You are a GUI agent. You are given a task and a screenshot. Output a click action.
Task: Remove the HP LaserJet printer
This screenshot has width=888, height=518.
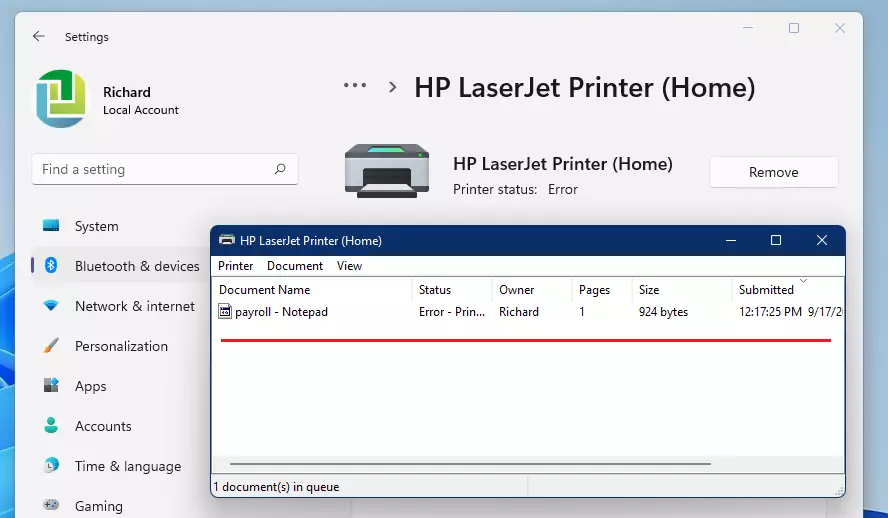click(774, 172)
